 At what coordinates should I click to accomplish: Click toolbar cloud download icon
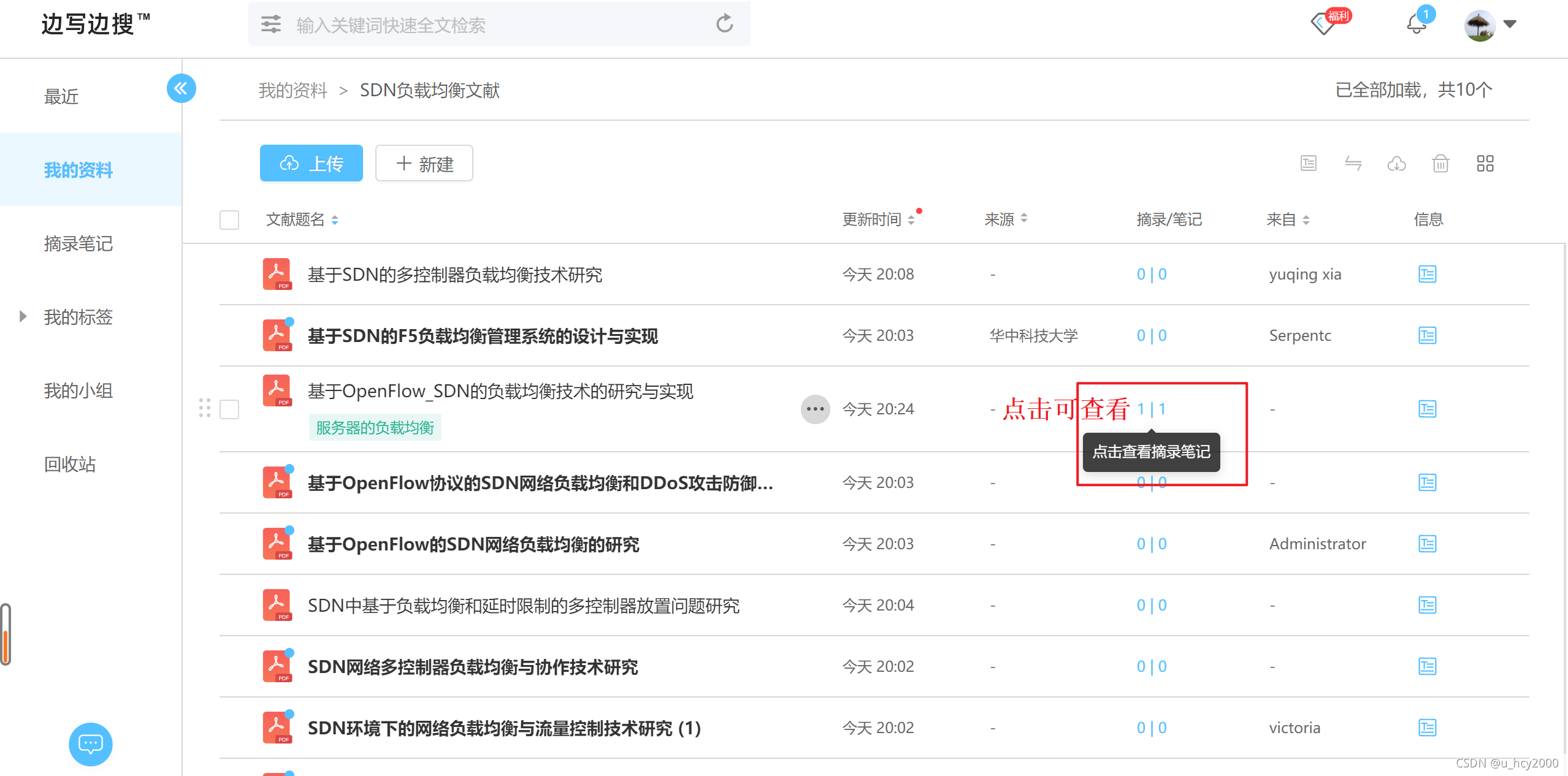tap(1397, 163)
